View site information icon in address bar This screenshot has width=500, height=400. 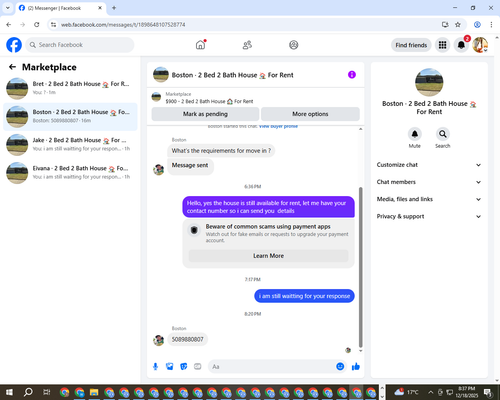tap(53, 25)
